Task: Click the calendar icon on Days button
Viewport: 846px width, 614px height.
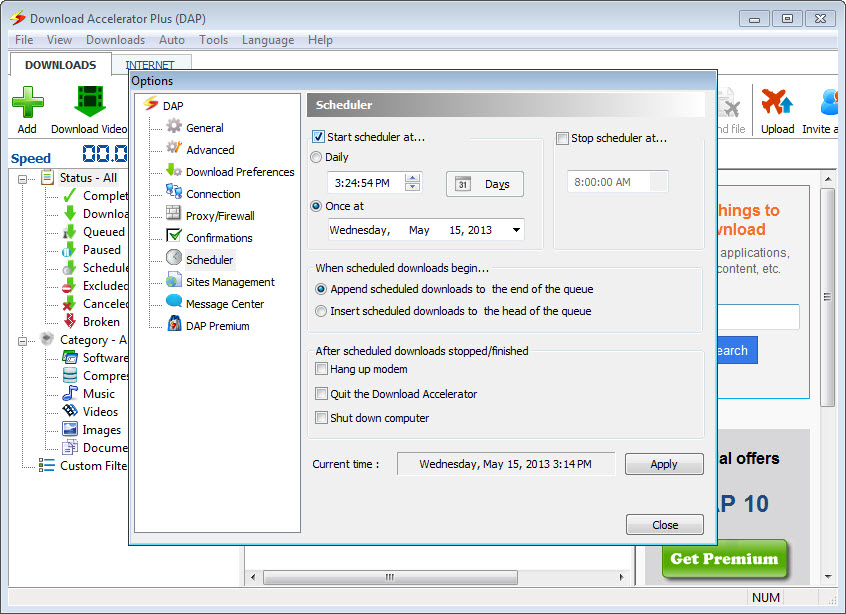Action: click(x=463, y=183)
